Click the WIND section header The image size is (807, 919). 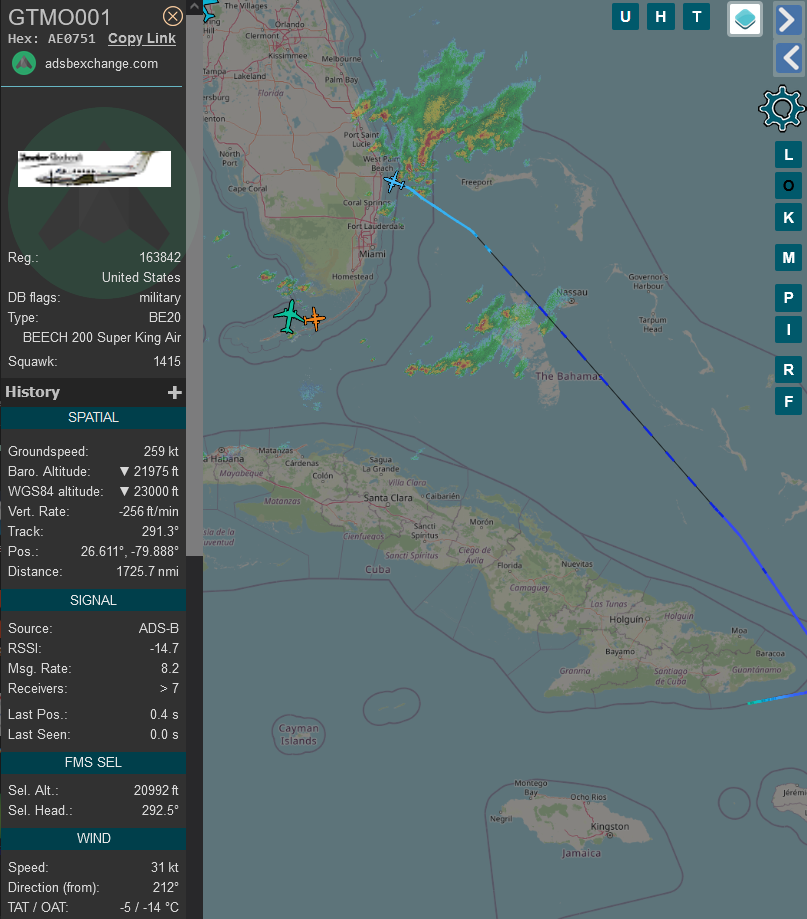point(93,838)
